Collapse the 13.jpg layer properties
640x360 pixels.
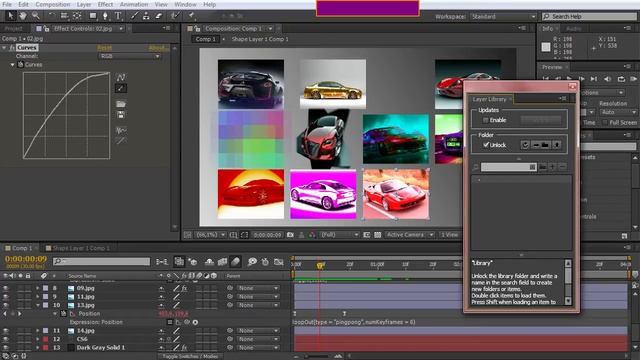38,305
